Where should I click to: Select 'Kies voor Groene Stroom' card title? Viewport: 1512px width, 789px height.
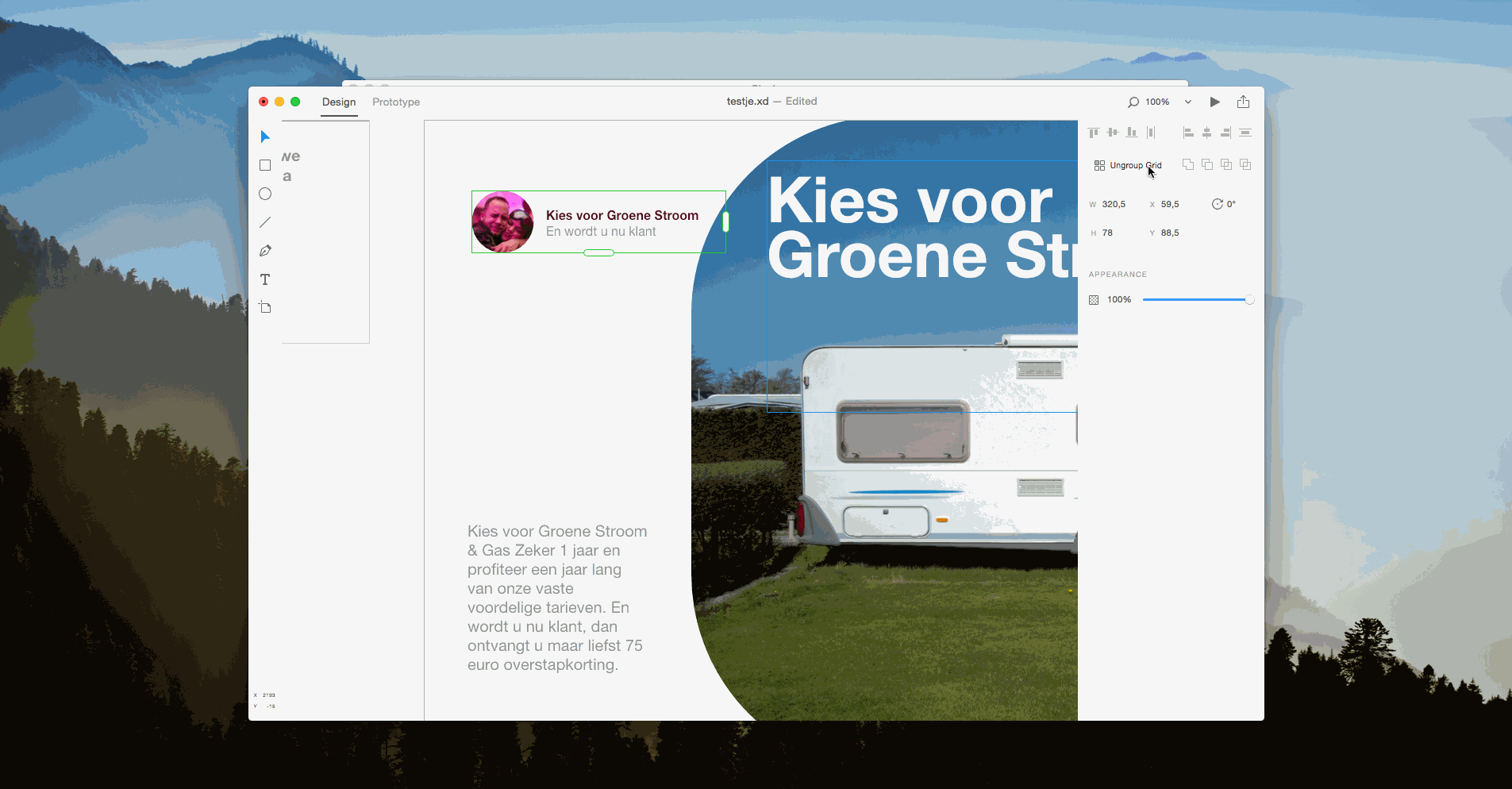click(x=622, y=215)
